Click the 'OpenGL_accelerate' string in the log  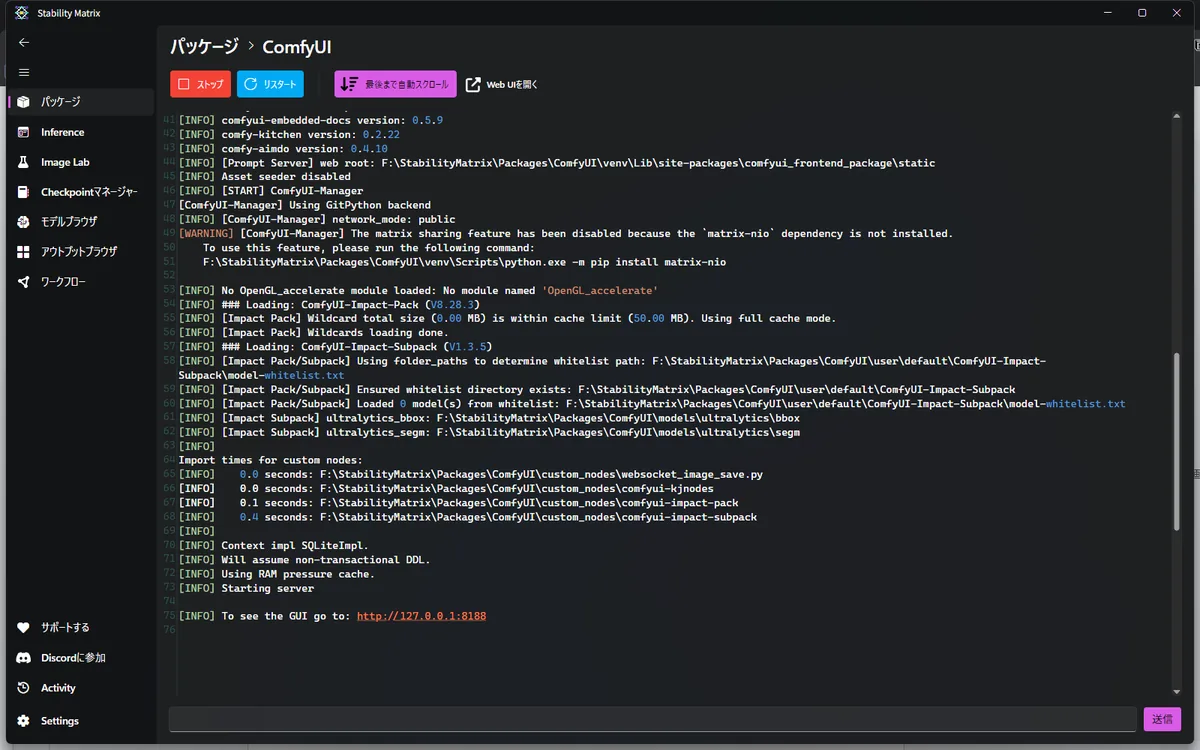600,290
